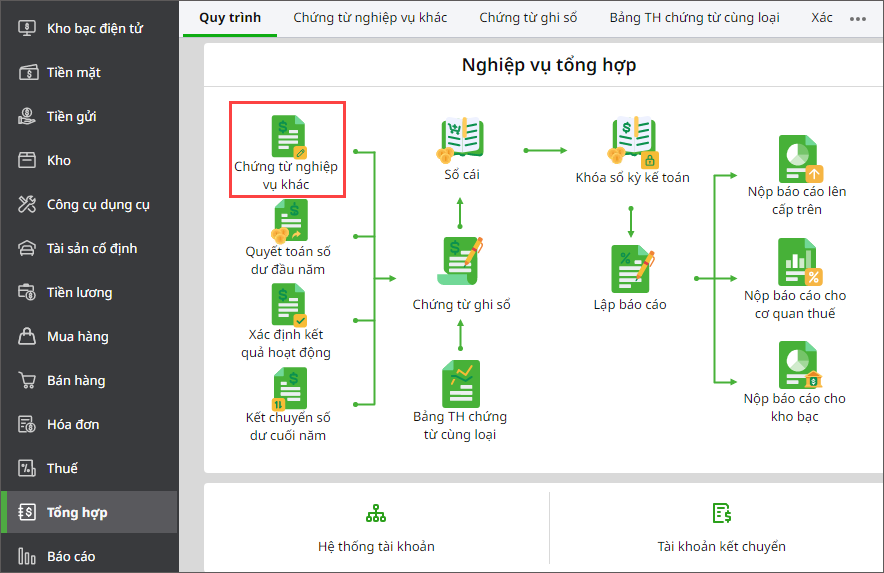Click Nộp báo cáo cho kho bạc icon
The height and width of the screenshot is (573, 884).
tap(799, 365)
